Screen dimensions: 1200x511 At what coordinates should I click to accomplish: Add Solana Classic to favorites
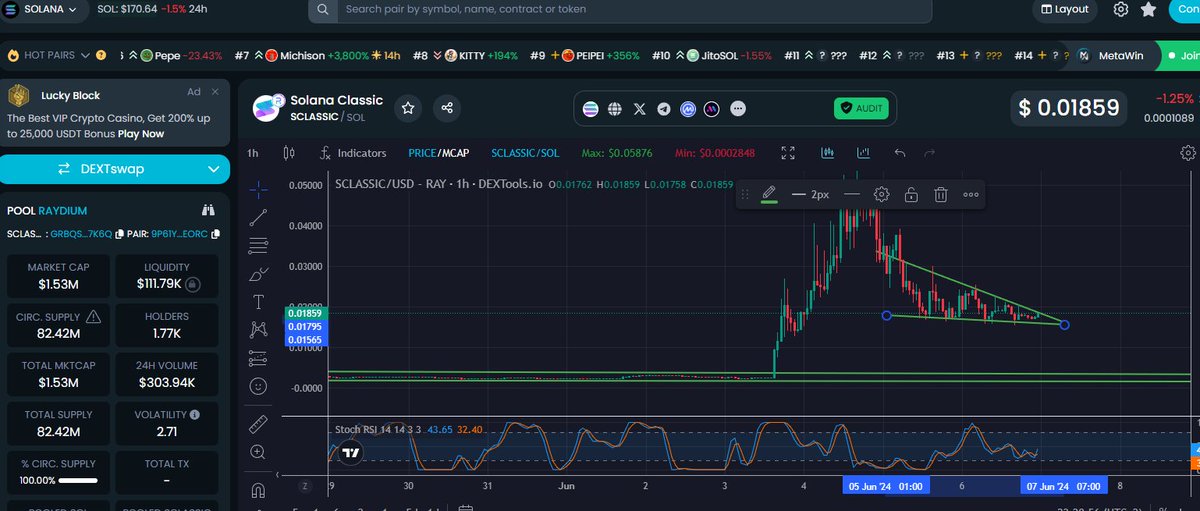coord(408,108)
